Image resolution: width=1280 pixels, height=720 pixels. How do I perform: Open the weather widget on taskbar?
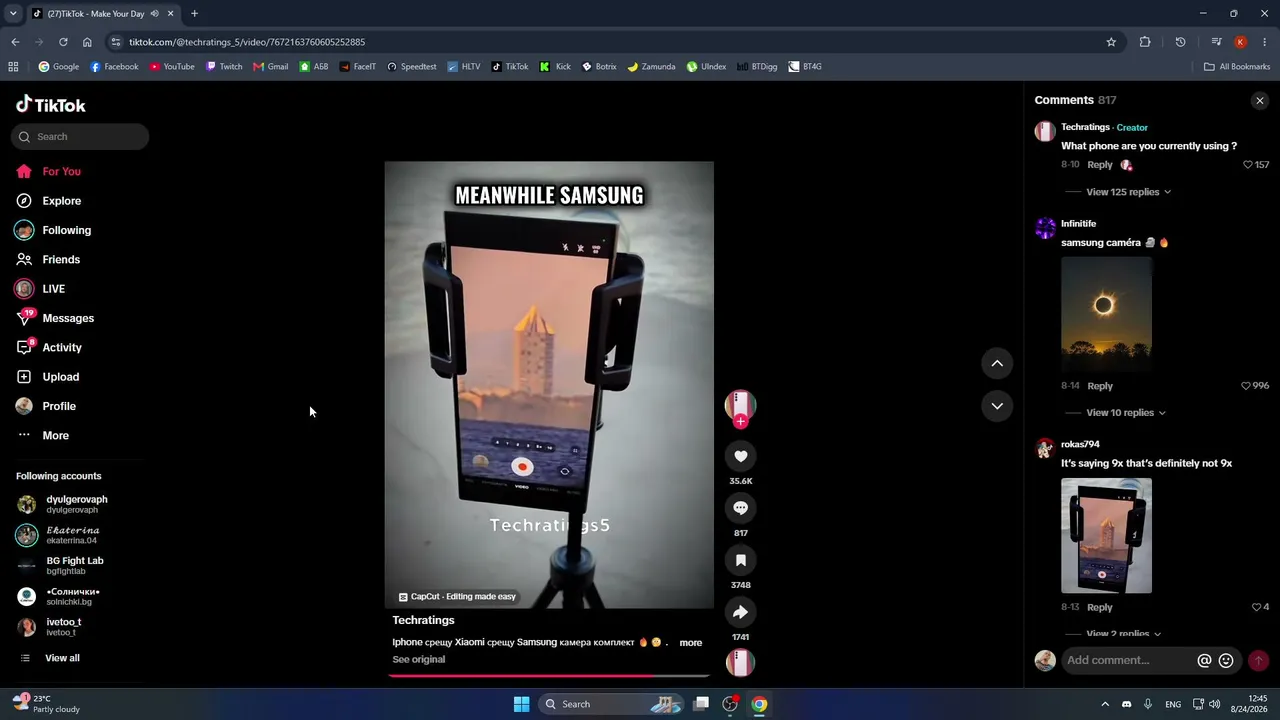(48, 704)
